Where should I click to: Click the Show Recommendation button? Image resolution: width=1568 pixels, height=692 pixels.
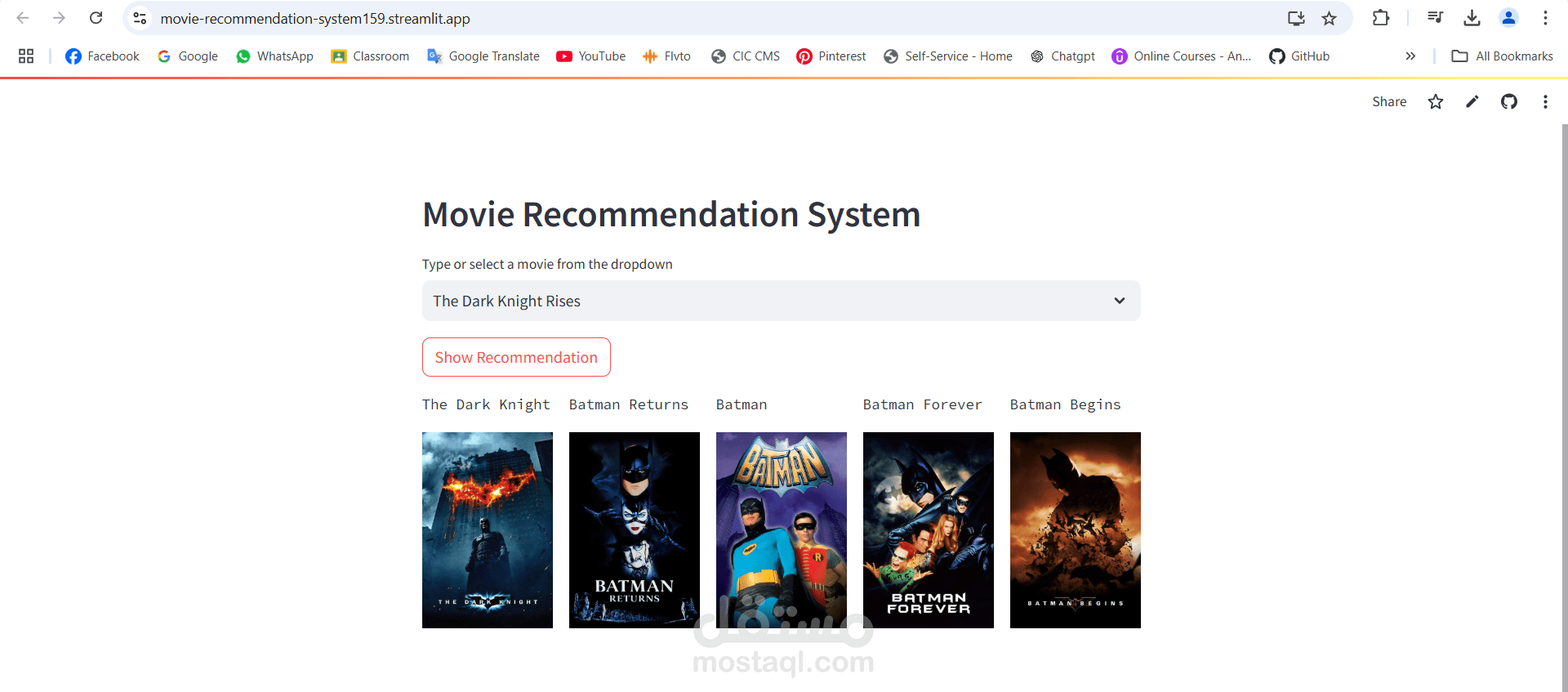[516, 357]
